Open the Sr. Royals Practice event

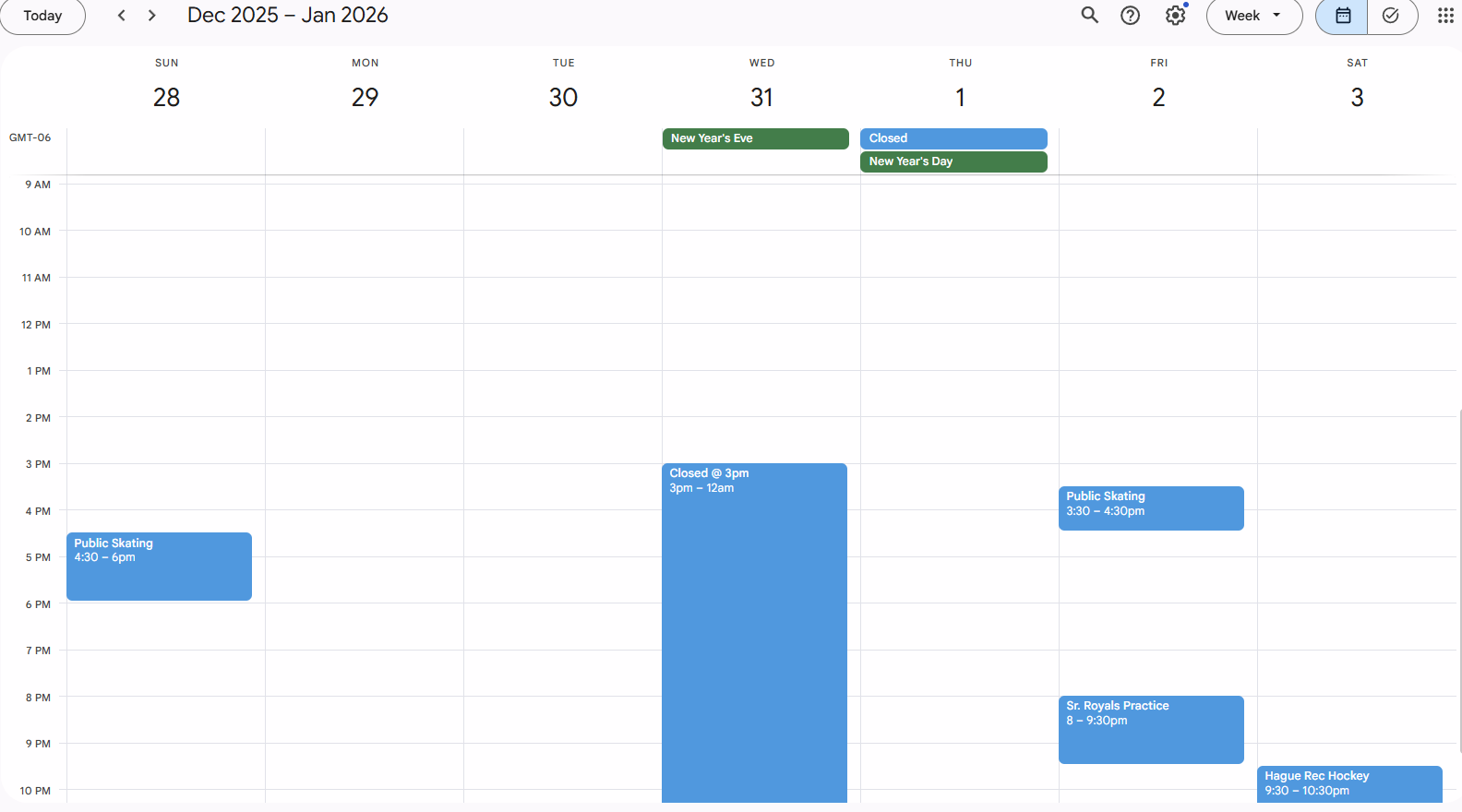pyautogui.click(x=1150, y=729)
